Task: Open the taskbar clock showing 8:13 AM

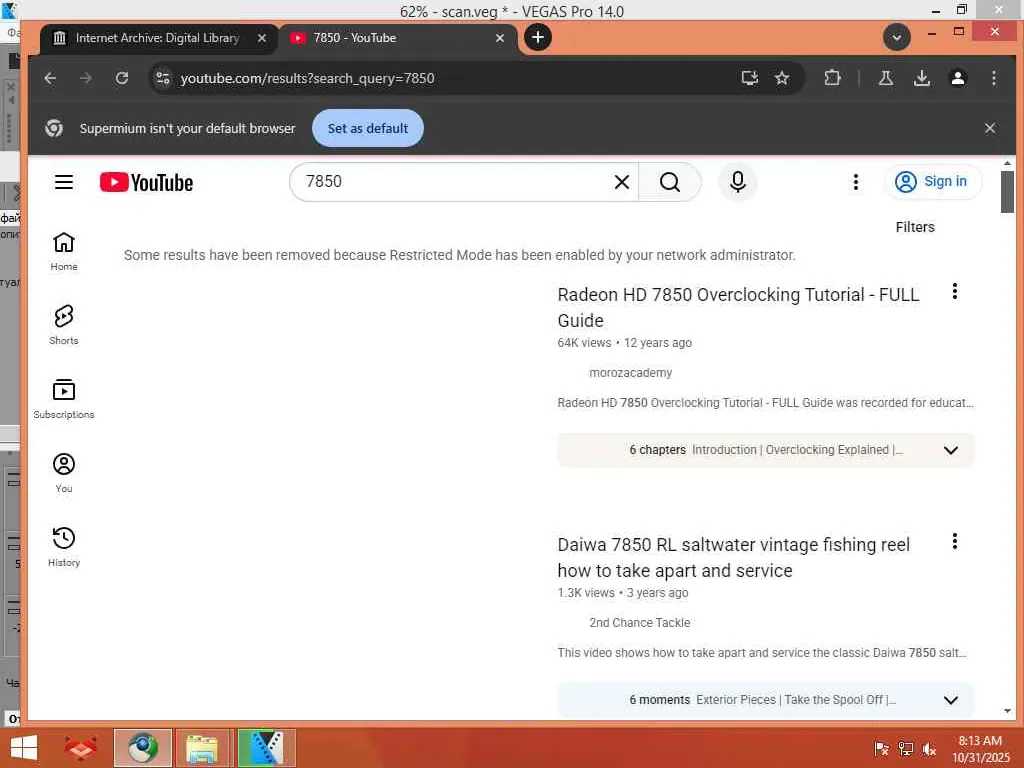Action: (x=980, y=748)
